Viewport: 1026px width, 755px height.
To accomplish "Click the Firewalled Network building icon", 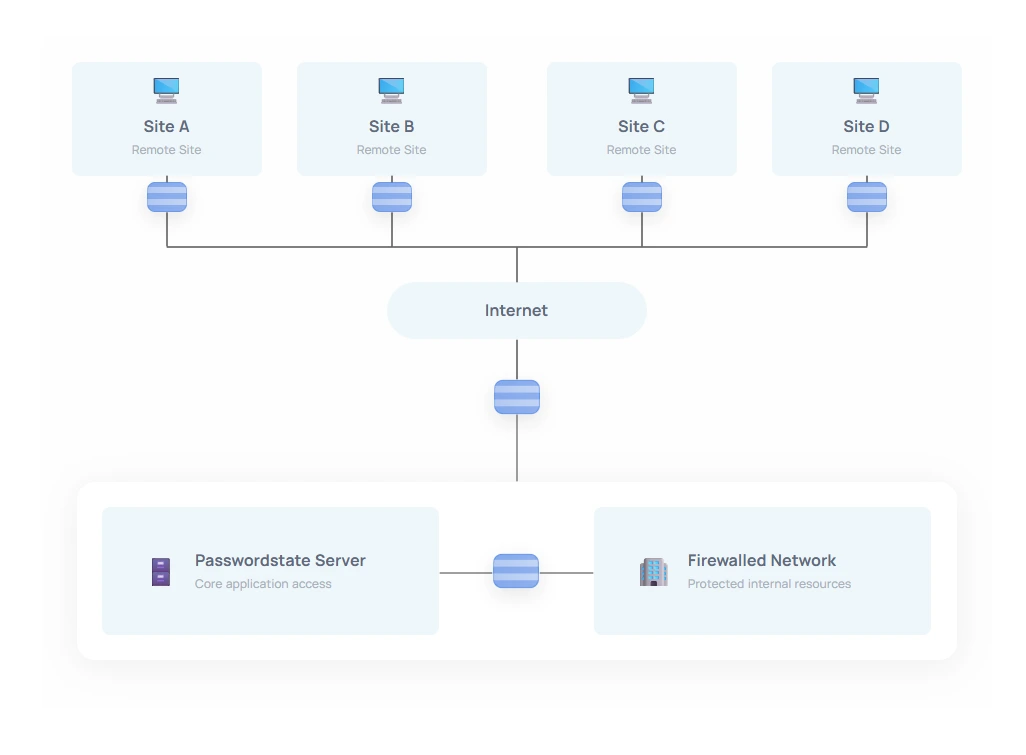I will (654, 572).
